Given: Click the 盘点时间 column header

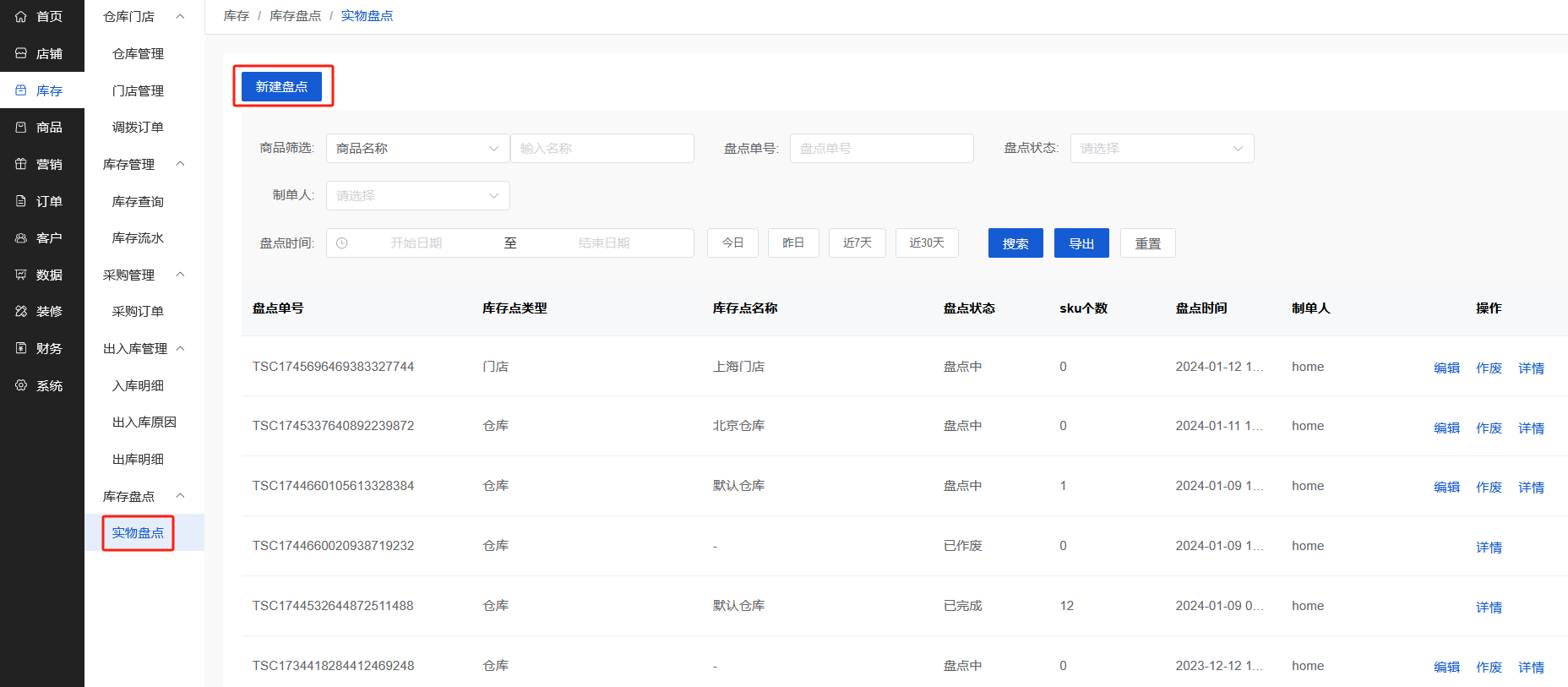Looking at the screenshot, I should [1201, 308].
